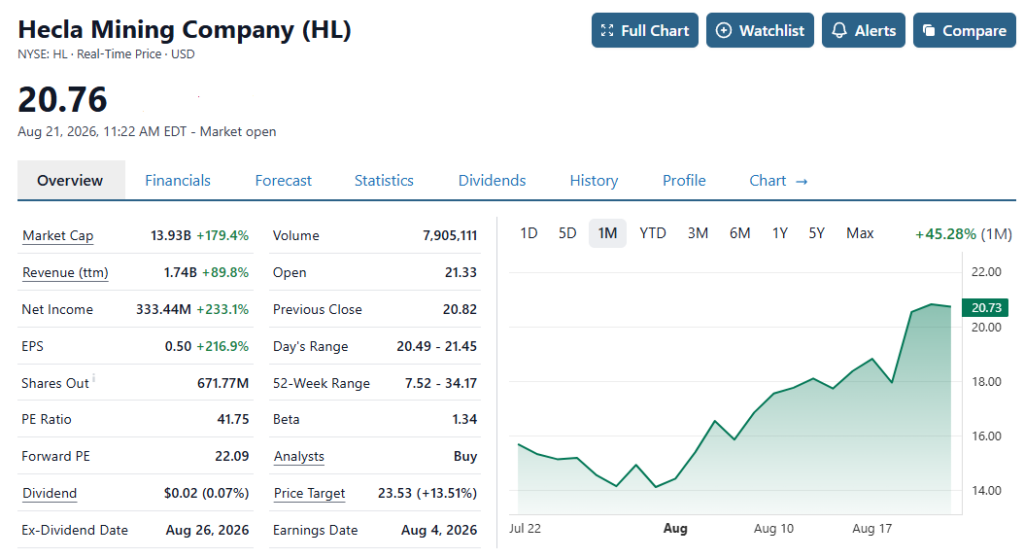Click the Revenue (ttm) link

tap(65, 272)
